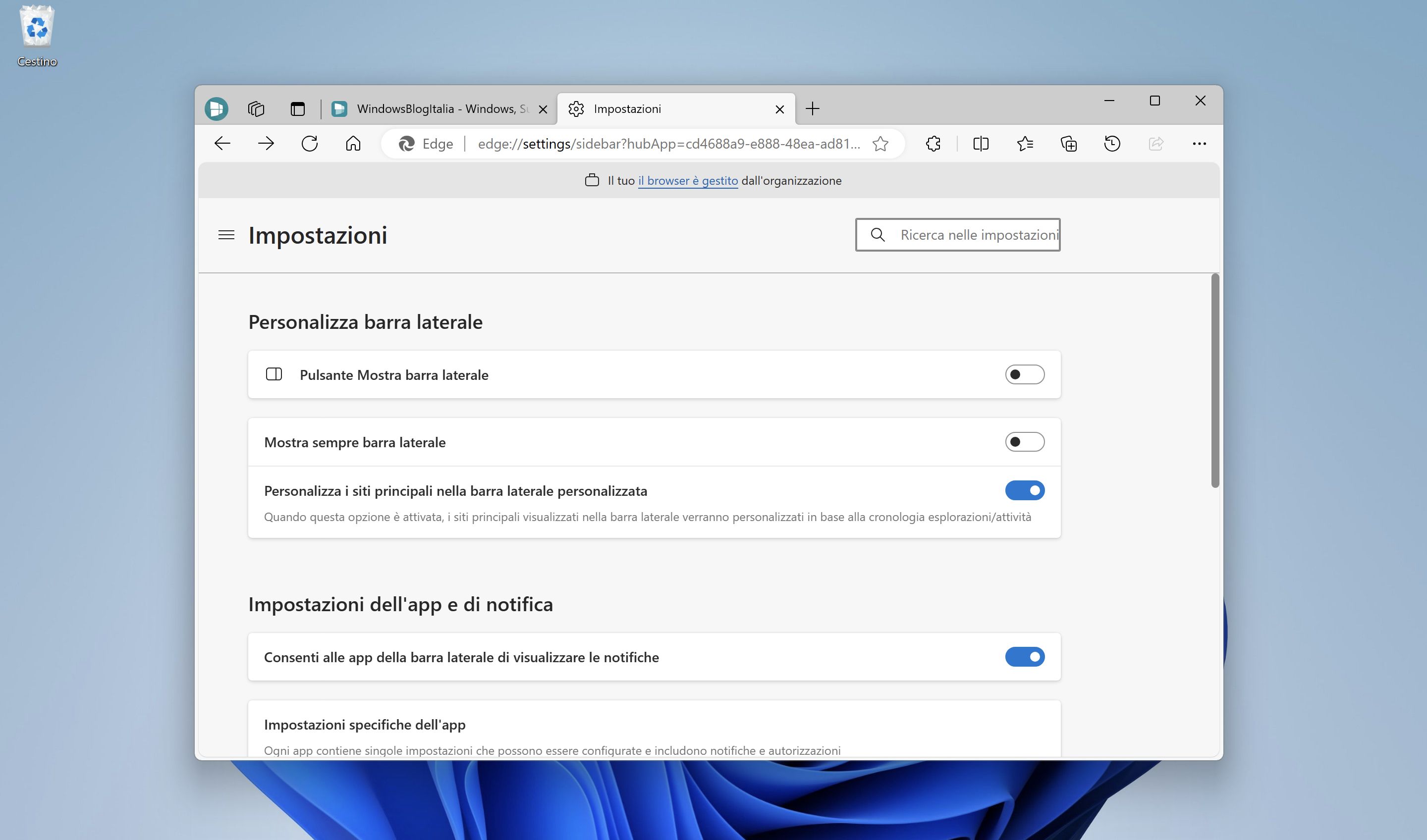The image size is (1427, 840).
Task: Click the Edge logo in the address bar
Action: click(407, 144)
